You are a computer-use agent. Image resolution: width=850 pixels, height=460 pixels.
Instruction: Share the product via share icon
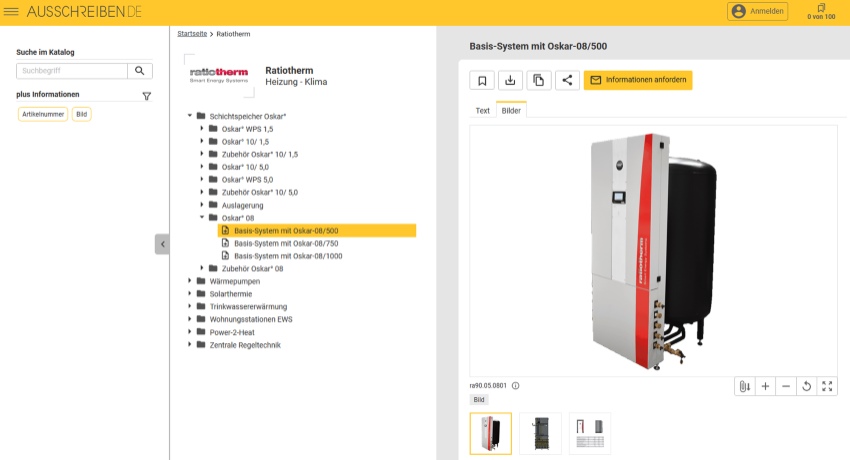(567, 80)
